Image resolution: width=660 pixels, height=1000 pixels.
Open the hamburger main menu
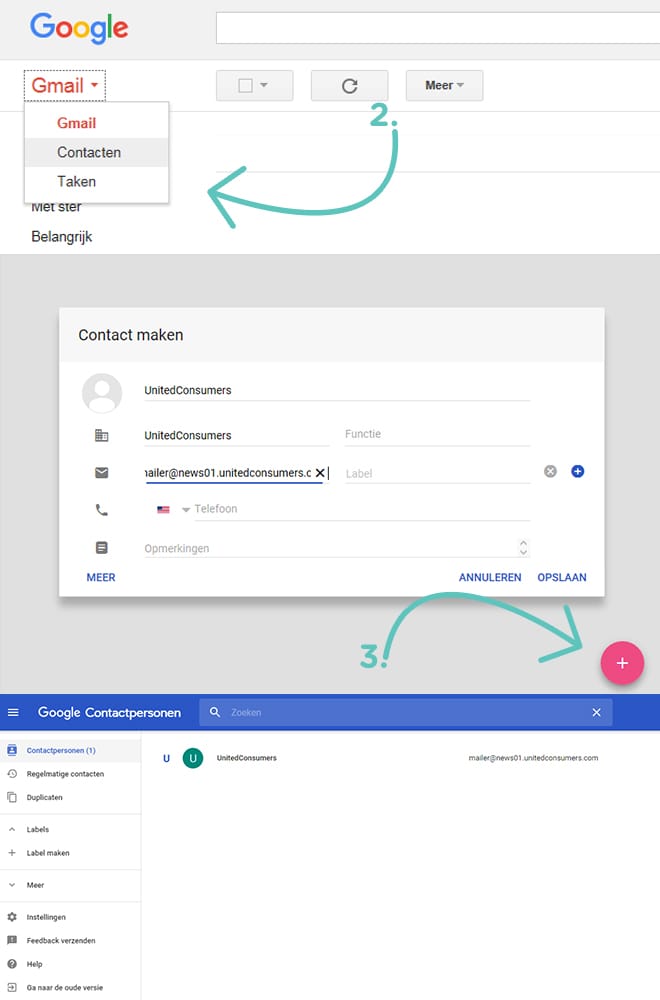click(x=13, y=712)
